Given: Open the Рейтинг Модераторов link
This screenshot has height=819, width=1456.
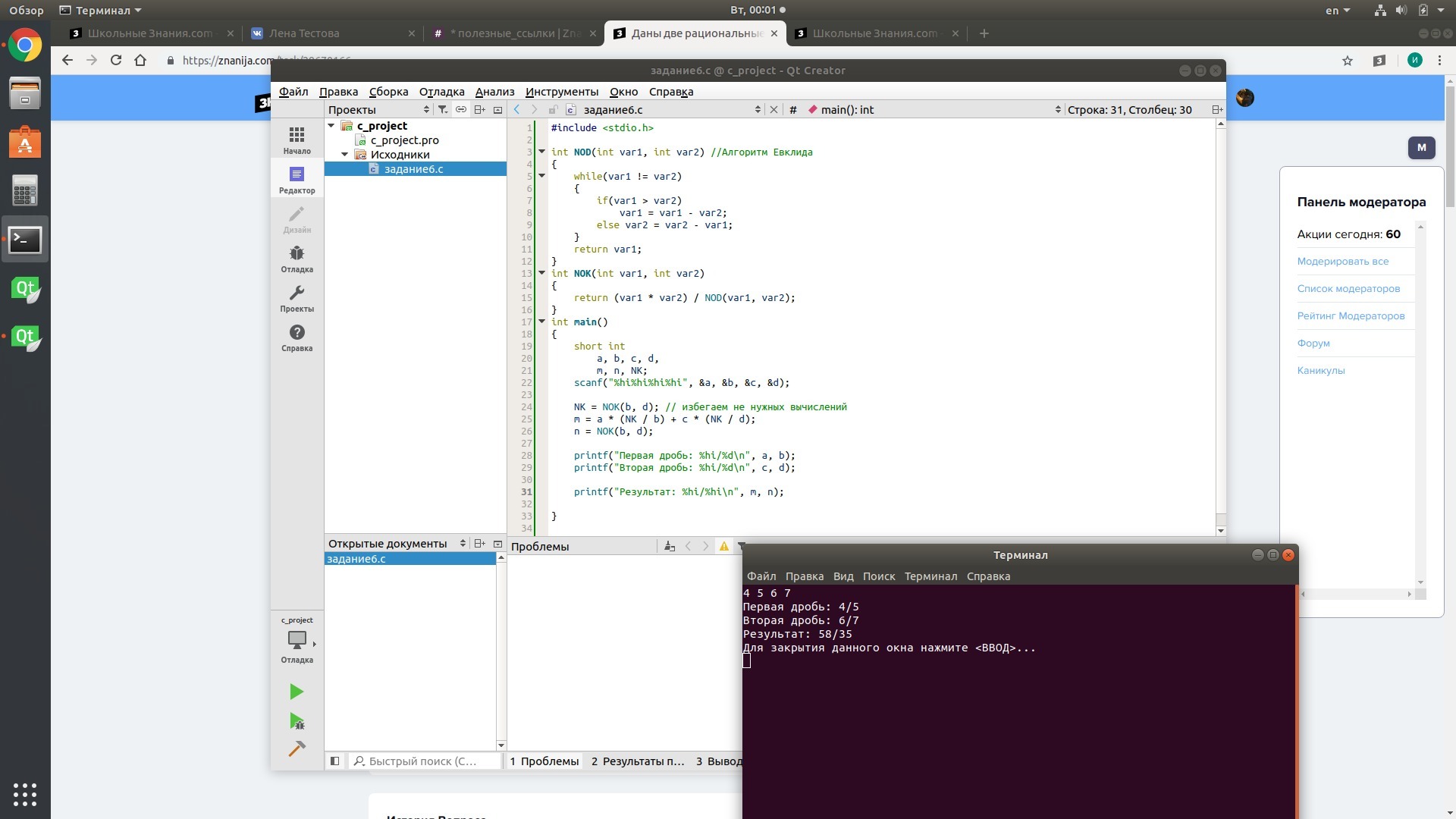Looking at the screenshot, I should click(x=1351, y=316).
